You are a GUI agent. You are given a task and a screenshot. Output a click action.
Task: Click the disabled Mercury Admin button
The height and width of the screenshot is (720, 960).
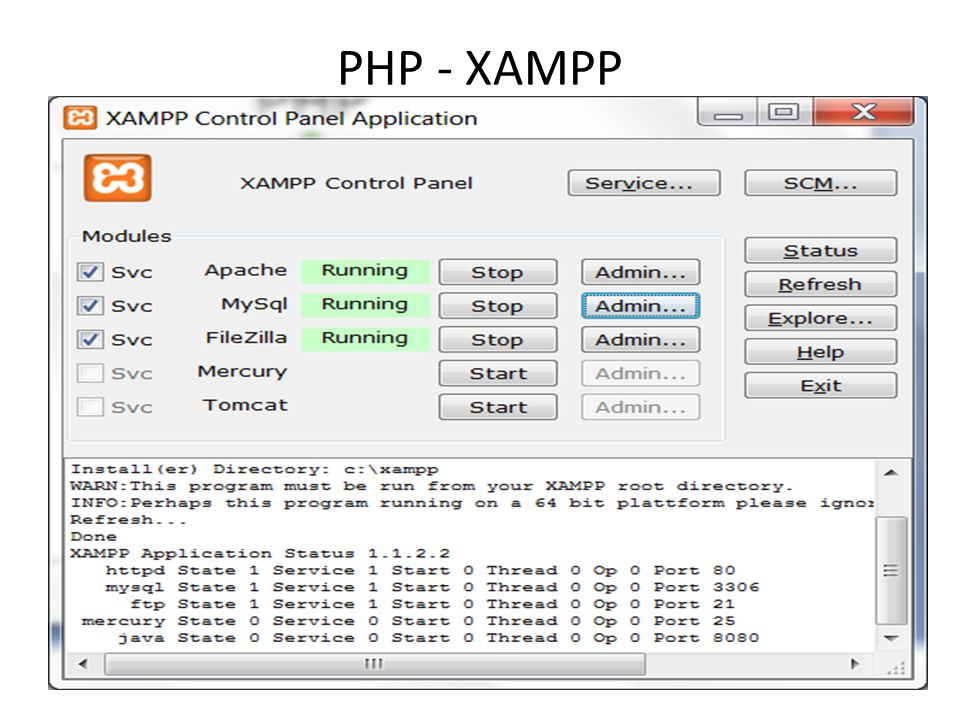[640, 373]
